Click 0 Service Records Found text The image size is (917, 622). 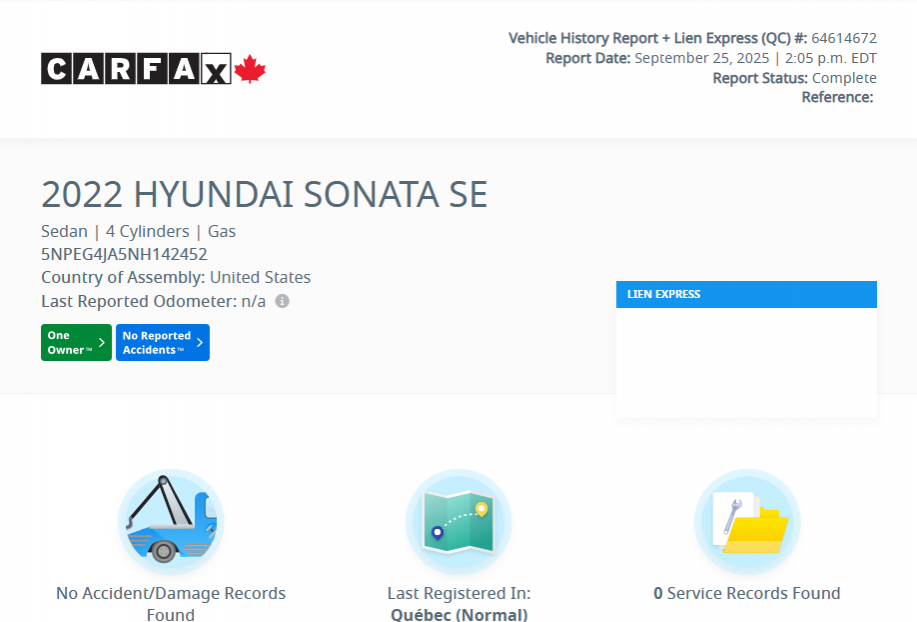click(x=747, y=593)
